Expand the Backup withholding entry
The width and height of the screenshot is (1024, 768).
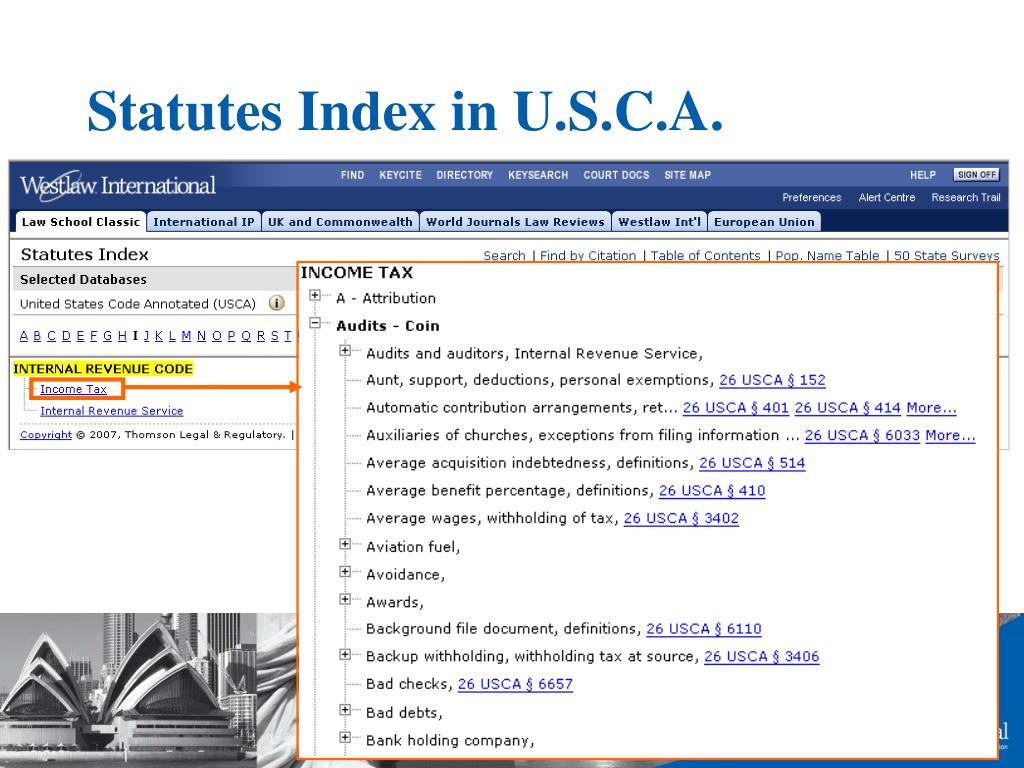[x=345, y=654]
